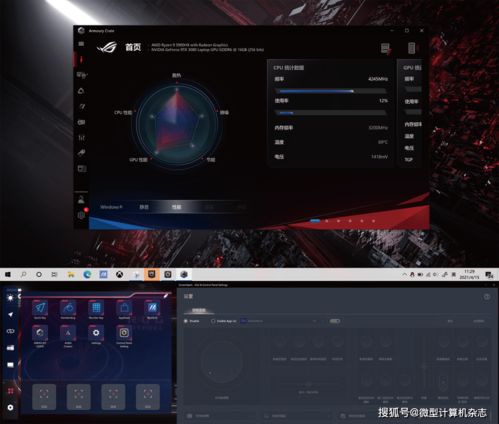Click the help question mark button
This screenshot has width=499, height=424.
tap(487, 297)
